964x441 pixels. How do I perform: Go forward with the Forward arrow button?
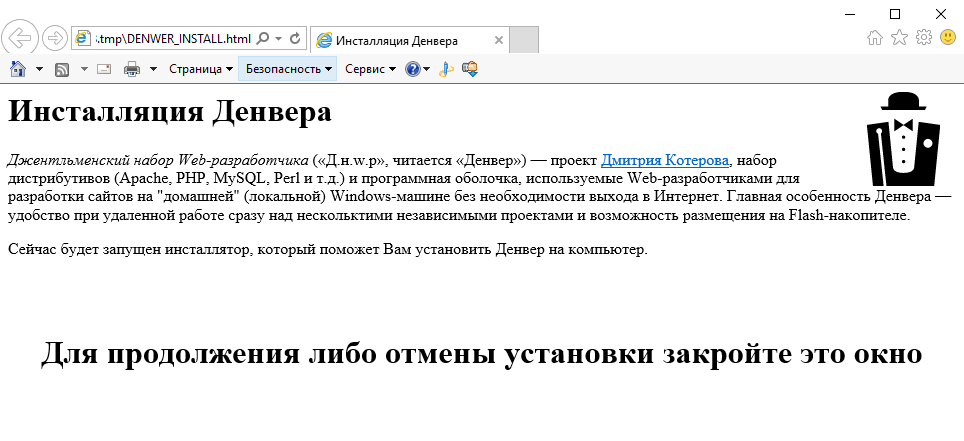click(55, 39)
